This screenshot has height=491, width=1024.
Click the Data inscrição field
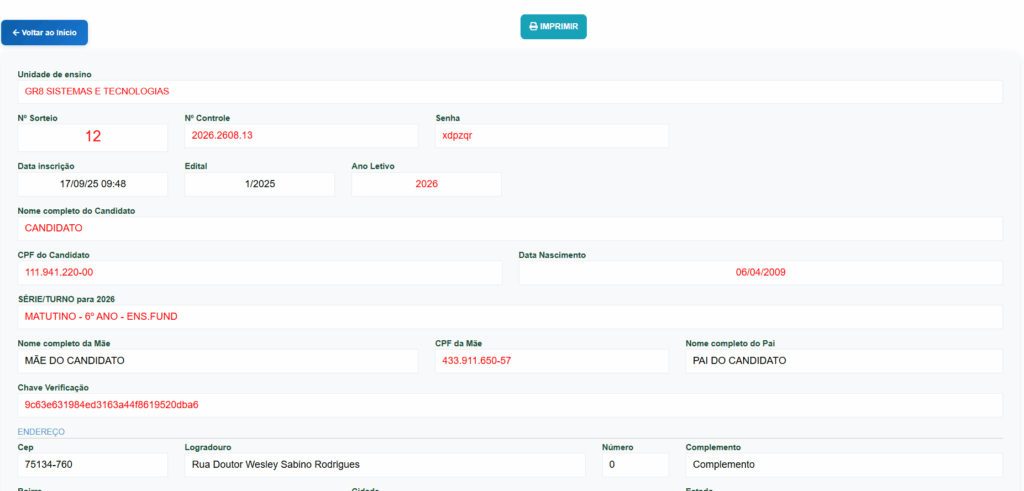point(93,184)
